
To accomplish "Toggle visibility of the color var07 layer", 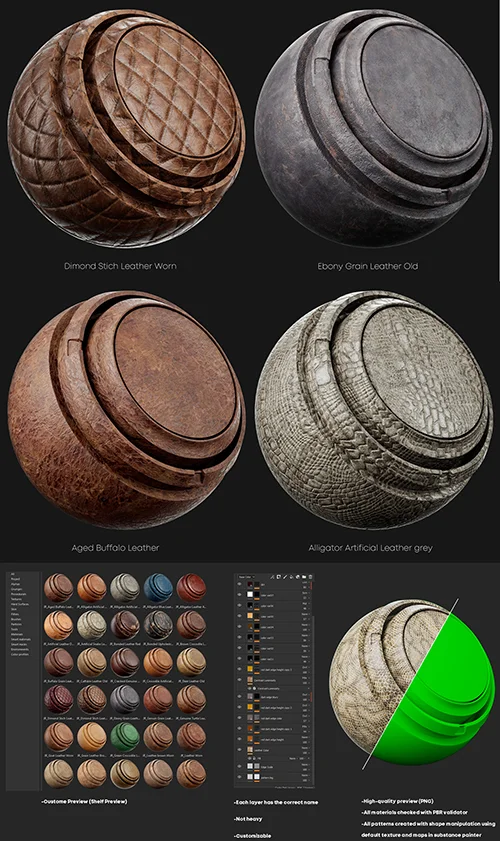I will pos(239,594).
